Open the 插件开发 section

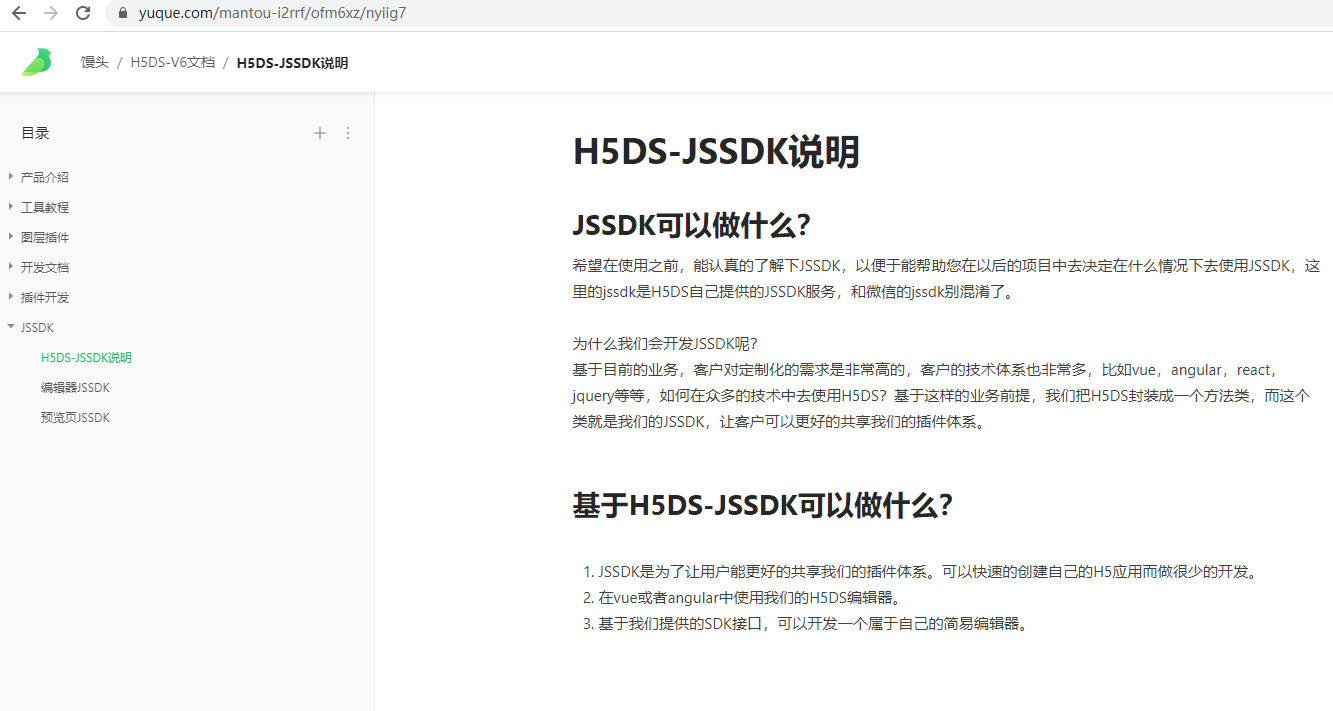tap(45, 297)
